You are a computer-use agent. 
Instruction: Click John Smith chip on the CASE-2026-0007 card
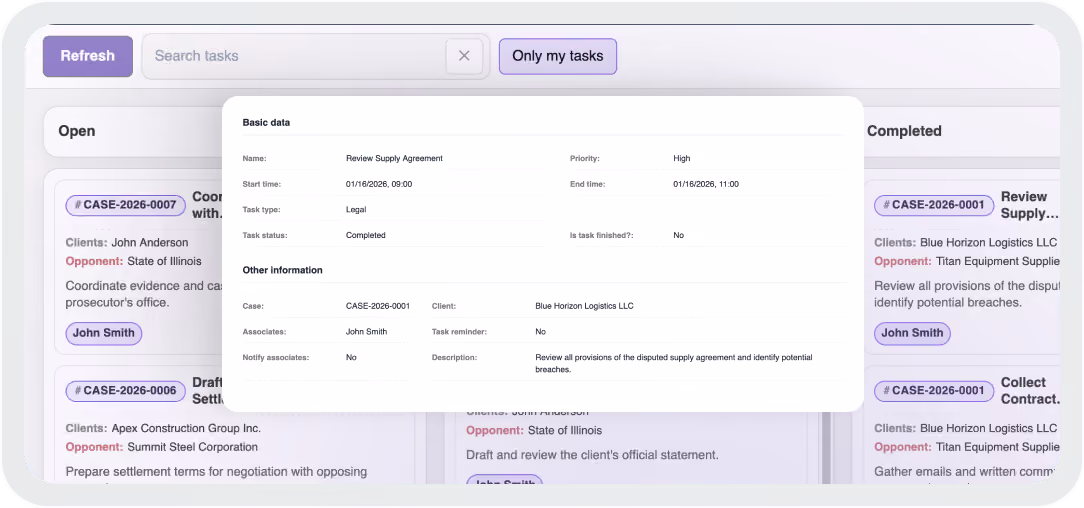104,333
